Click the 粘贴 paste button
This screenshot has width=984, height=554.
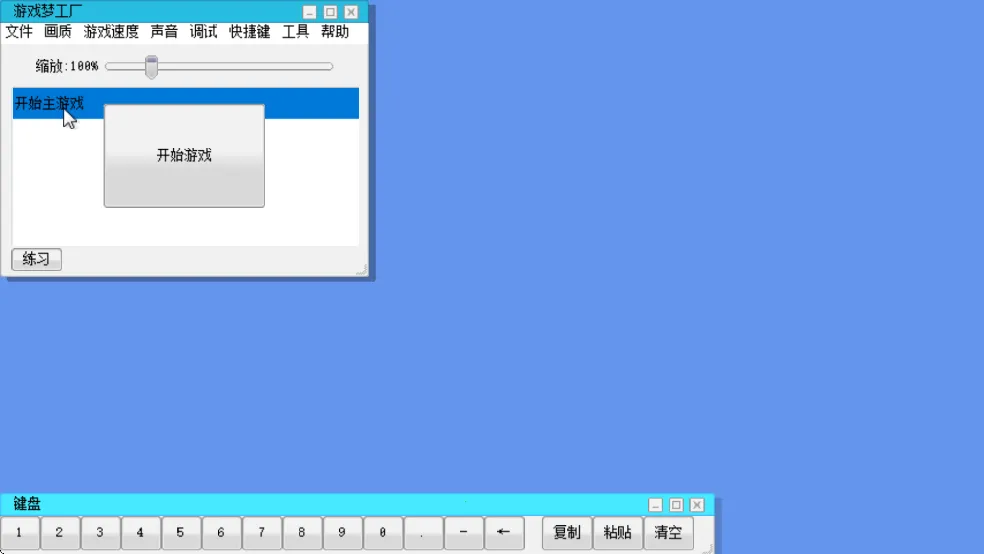click(x=617, y=533)
